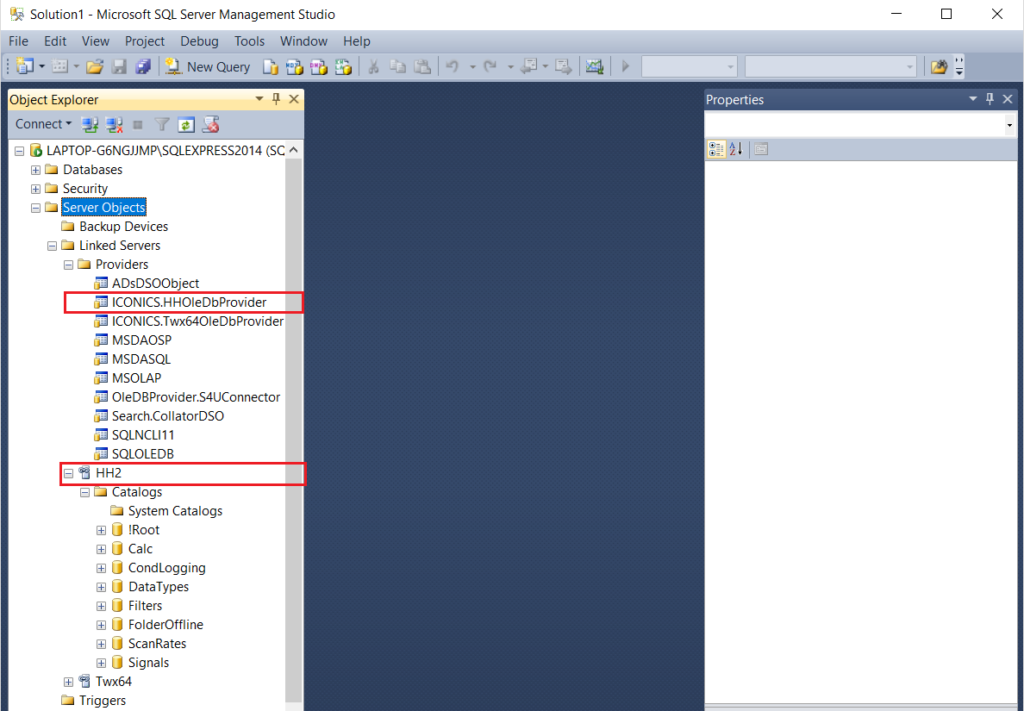Open the toolbar overflow options arrow
This screenshot has width=1024, height=711.
(959, 67)
